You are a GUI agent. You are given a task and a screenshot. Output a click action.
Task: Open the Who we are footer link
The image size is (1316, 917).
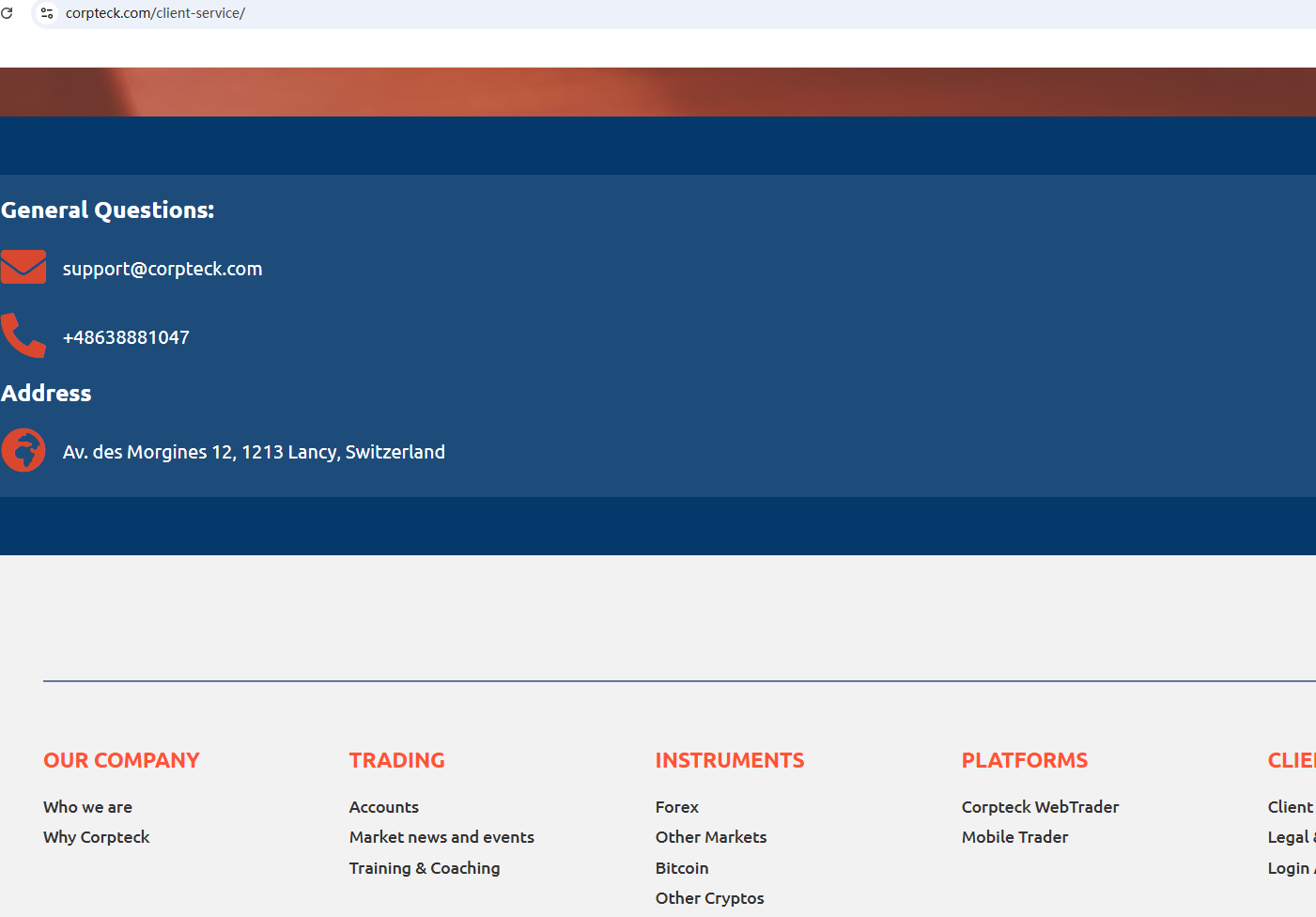pos(87,807)
